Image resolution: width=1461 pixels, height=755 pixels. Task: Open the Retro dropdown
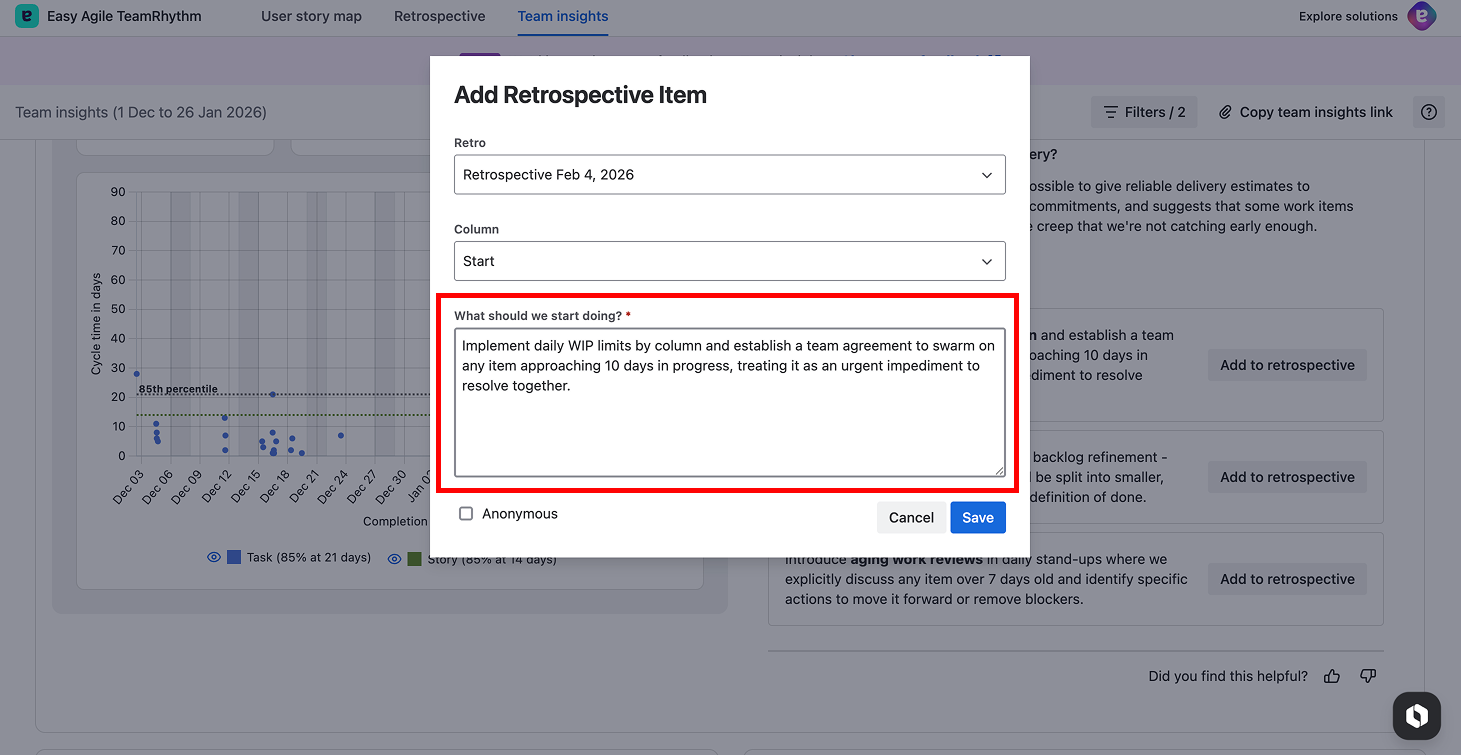click(x=729, y=175)
